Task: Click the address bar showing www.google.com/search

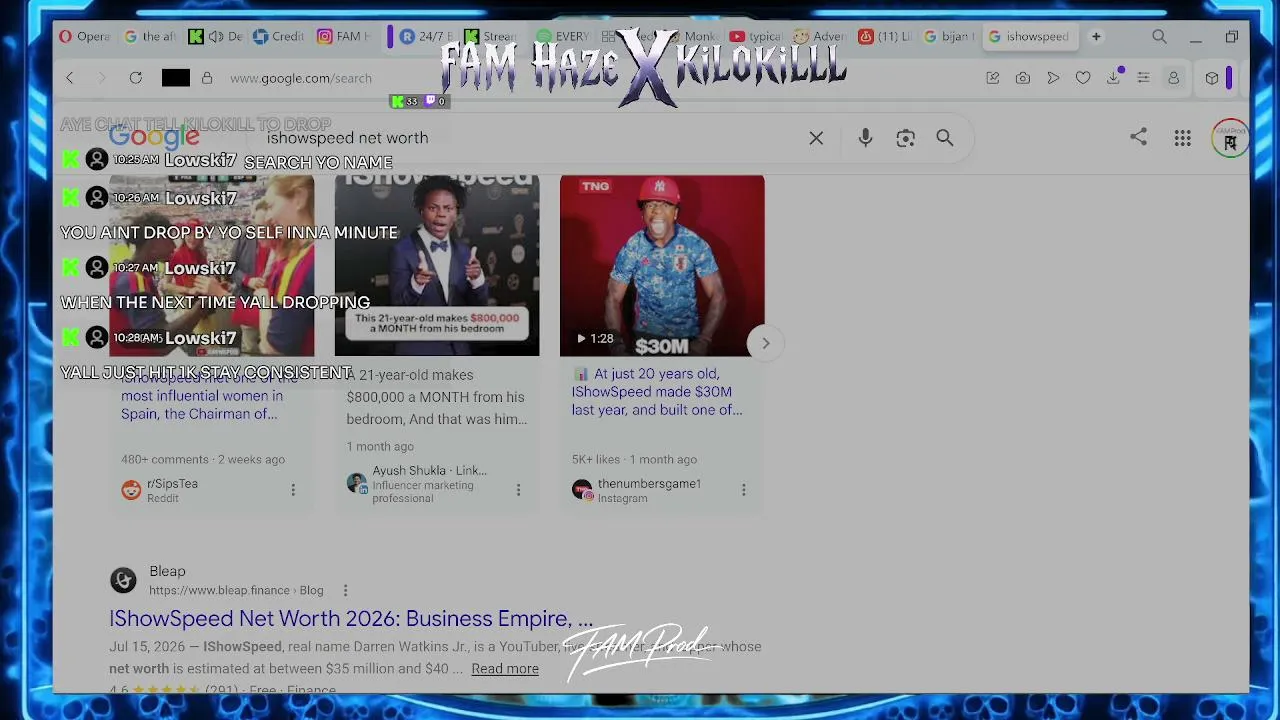Action: (x=301, y=78)
